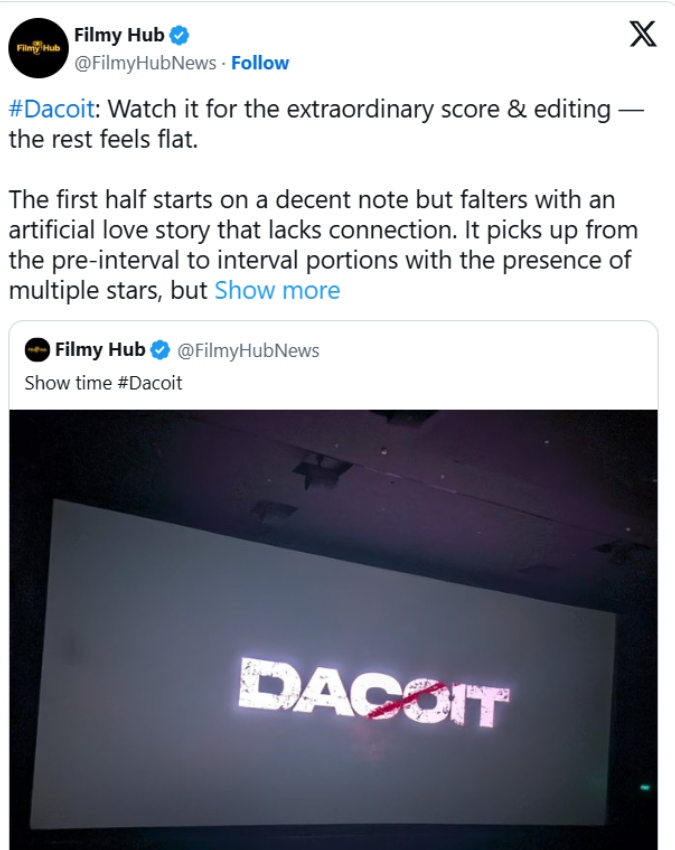Expand the post with Show more
Image resolution: width=675 pixels, height=850 pixels.
[x=277, y=291]
